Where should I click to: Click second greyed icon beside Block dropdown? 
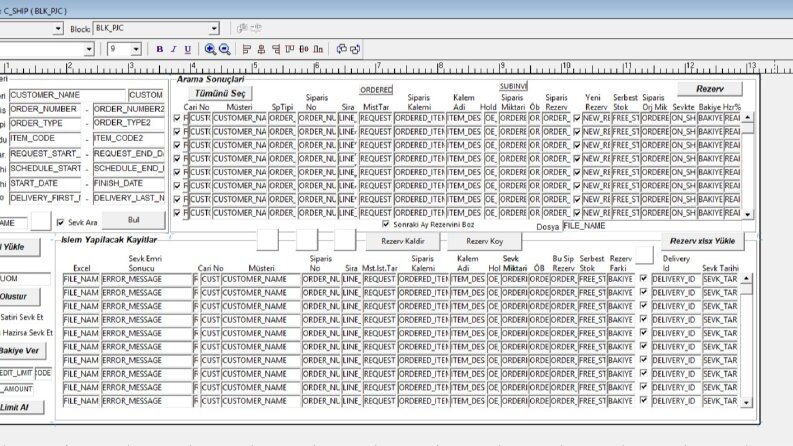(x=256, y=28)
